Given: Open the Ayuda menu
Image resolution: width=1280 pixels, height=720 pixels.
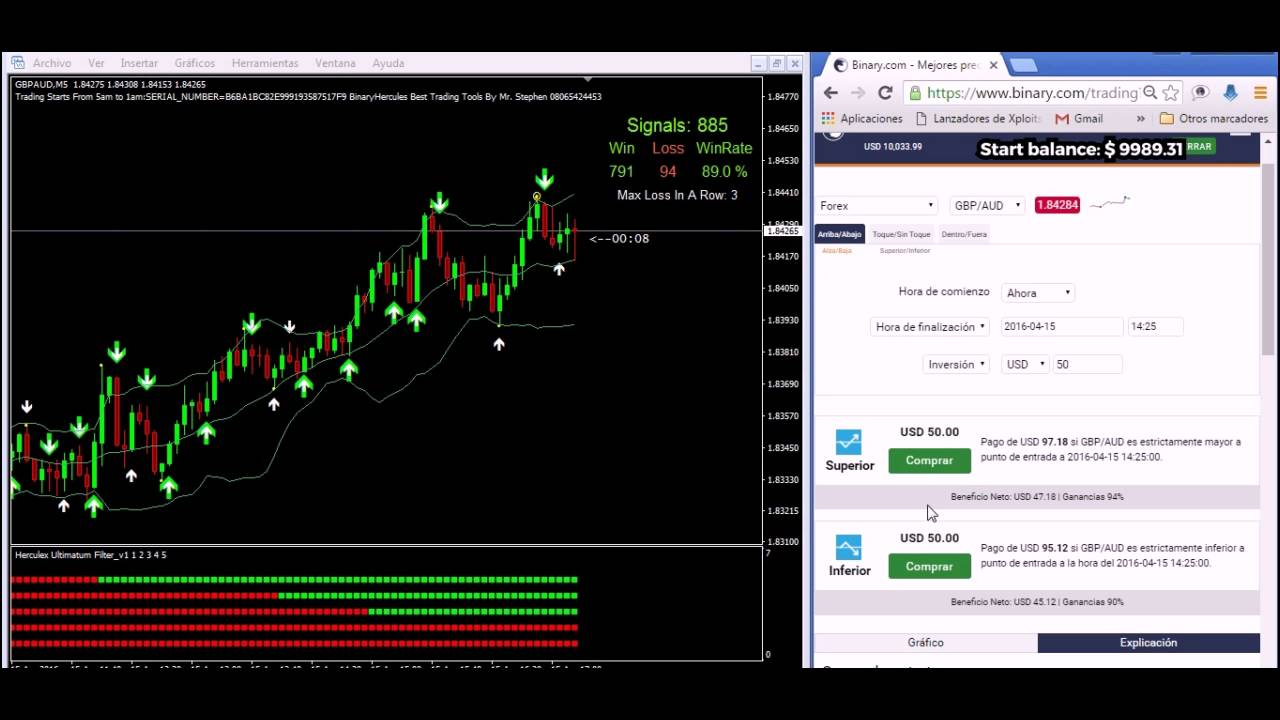Looking at the screenshot, I should pyautogui.click(x=388, y=63).
